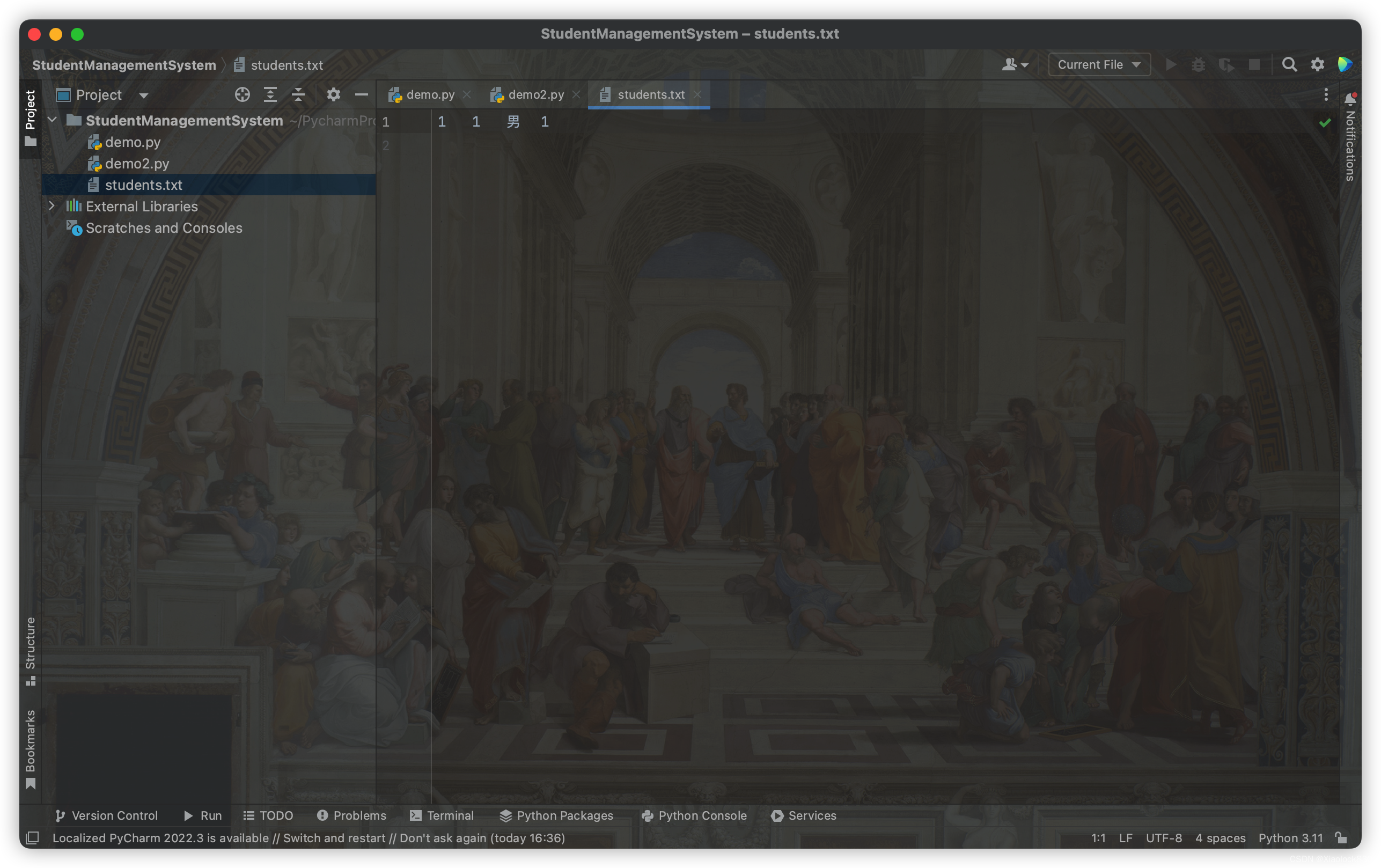Click the Expand All icon in Project panel
The image size is (1381, 868).
[x=270, y=94]
